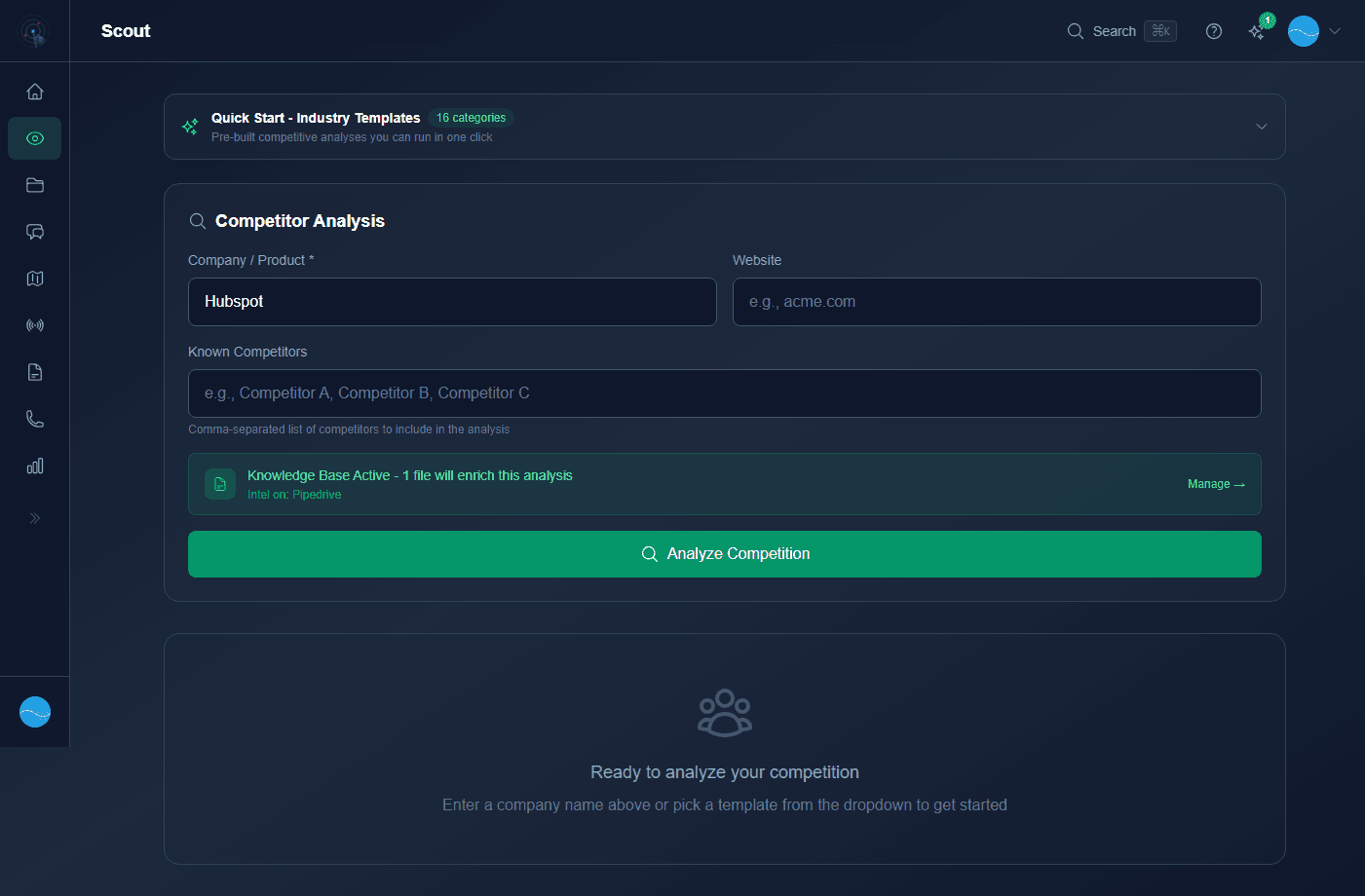Expand the Quick Start Industry Templates section
This screenshot has height=896, width=1365.
[x=1262, y=127]
